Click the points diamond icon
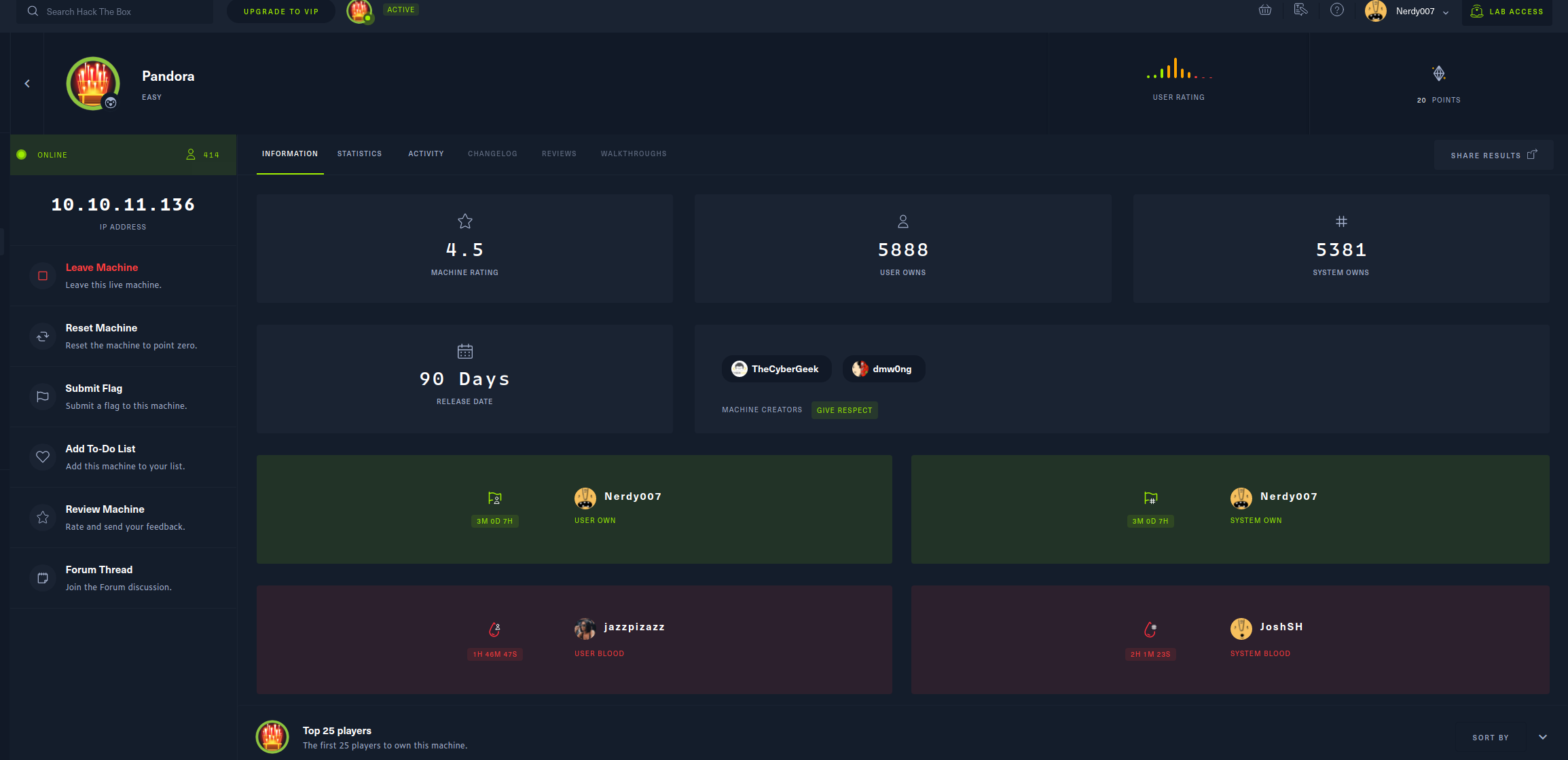 [1438, 73]
